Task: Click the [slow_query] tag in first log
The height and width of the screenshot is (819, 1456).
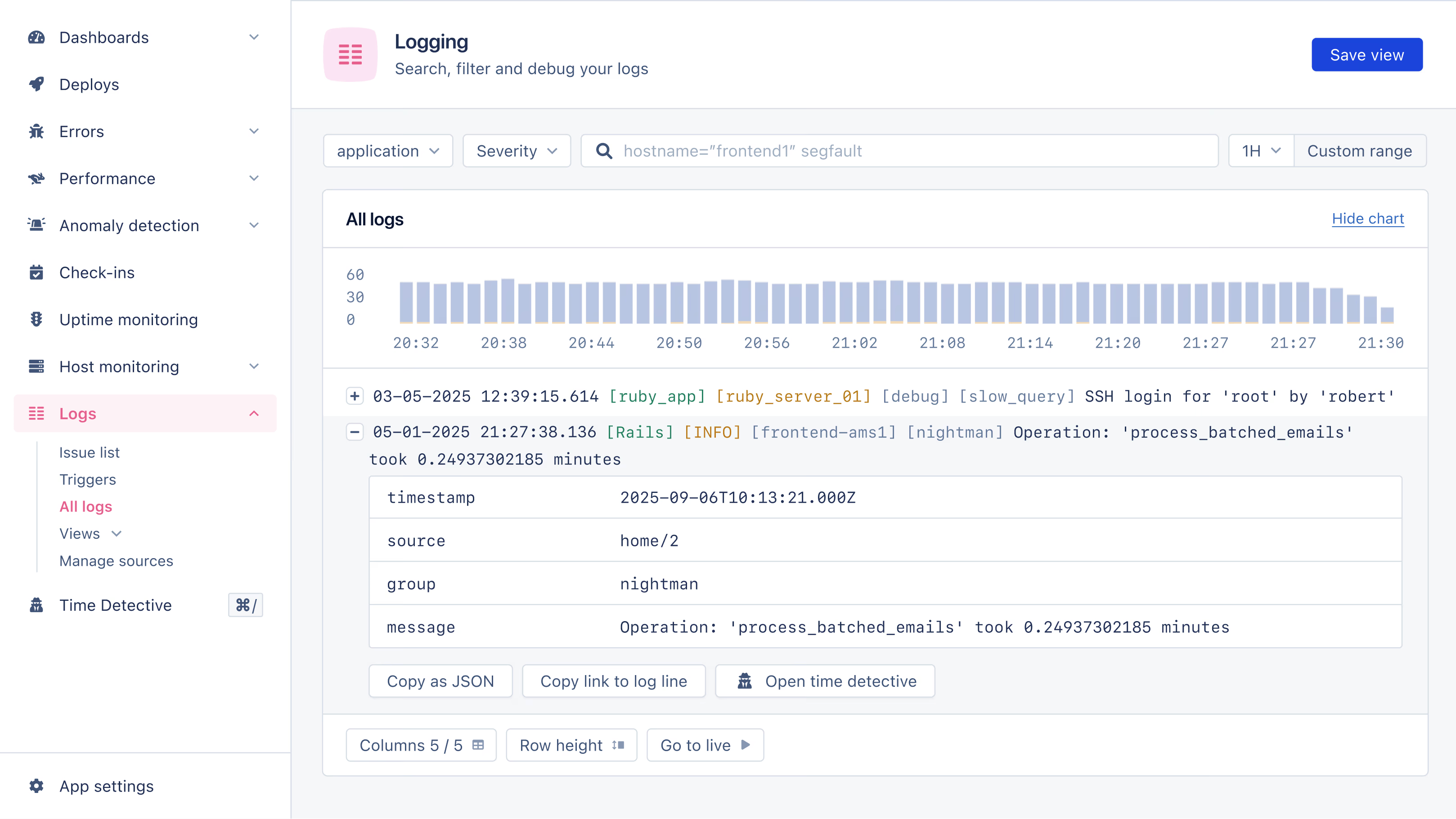Action: [x=1017, y=397]
